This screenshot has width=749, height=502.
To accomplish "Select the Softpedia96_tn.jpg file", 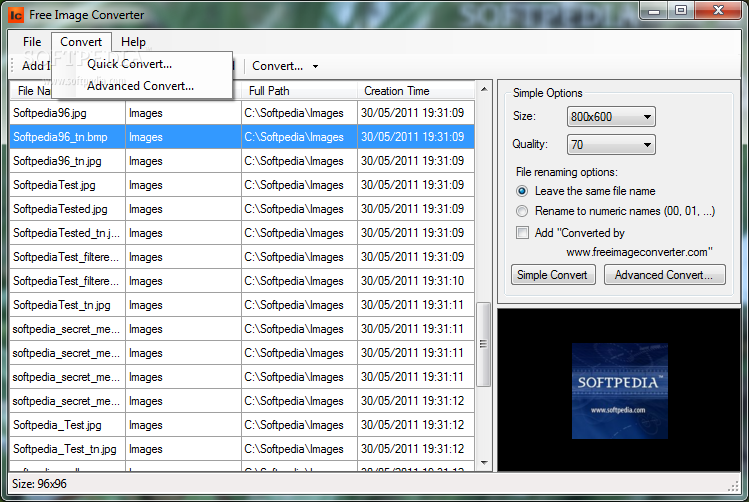I will click(67, 161).
